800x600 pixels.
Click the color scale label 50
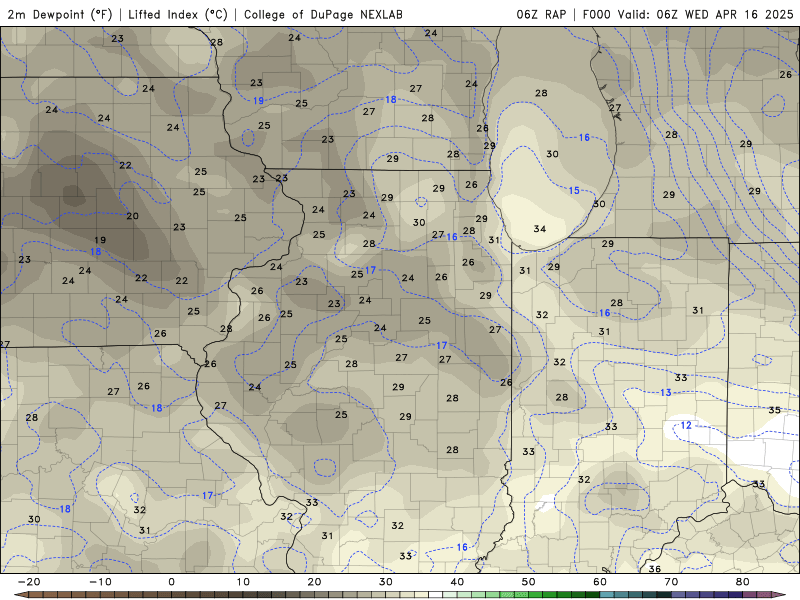(x=529, y=582)
